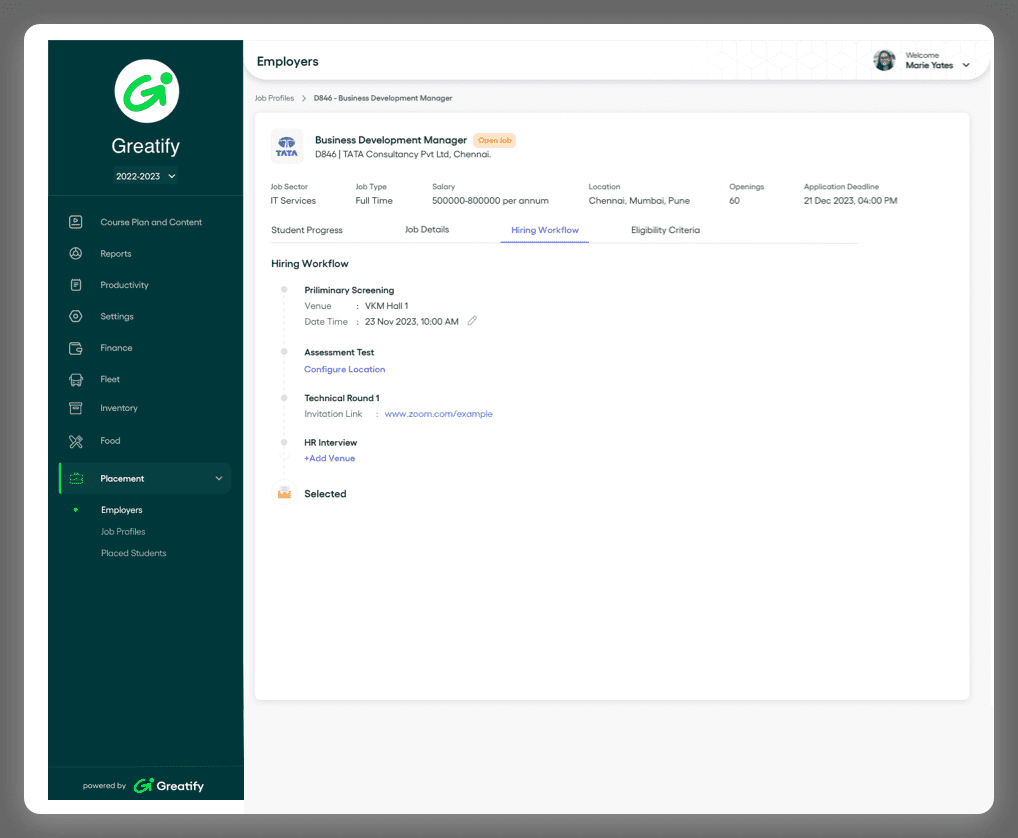Viewport: 1018px width, 838px height.
Task: Edit Preliminary Screening date with pencil icon
Action: tap(473, 321)
